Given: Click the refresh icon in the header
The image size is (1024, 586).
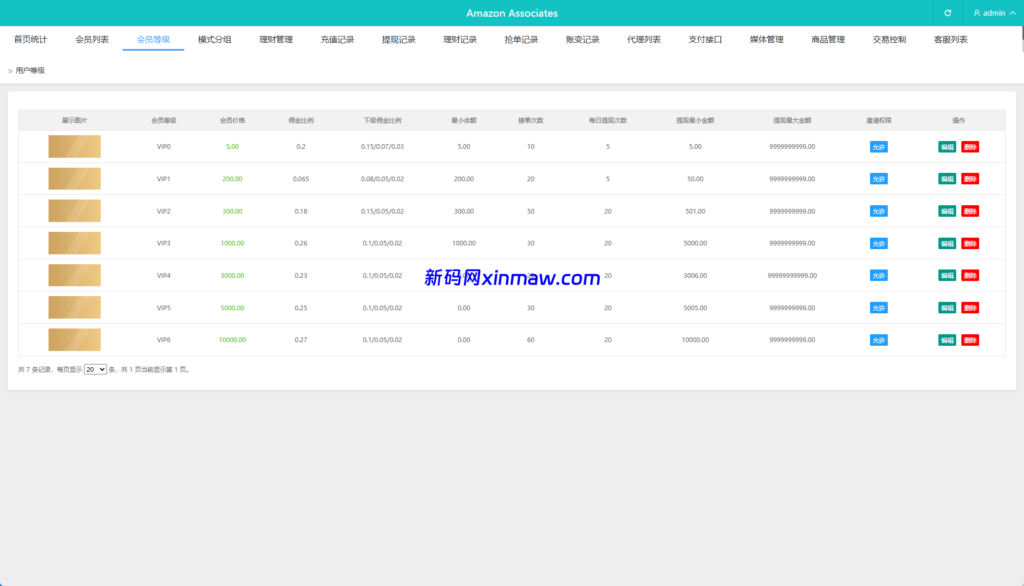Looking at the screenshot, I should [x=948, y=13].
